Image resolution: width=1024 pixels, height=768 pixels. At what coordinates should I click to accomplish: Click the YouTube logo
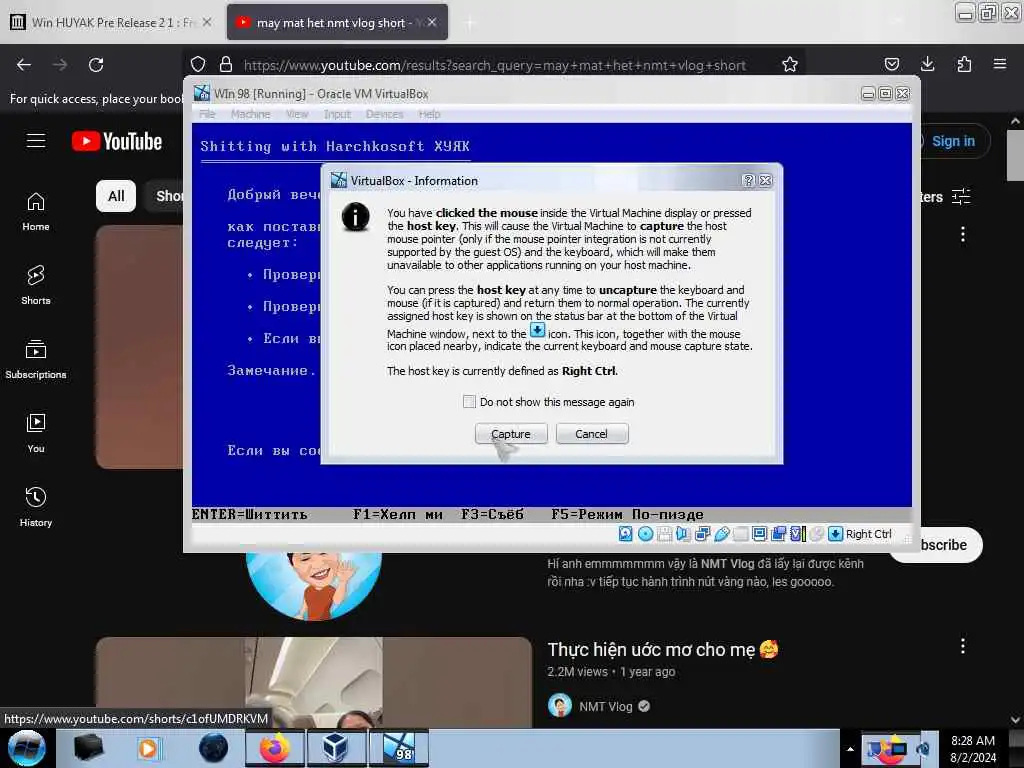coord(117,141)
